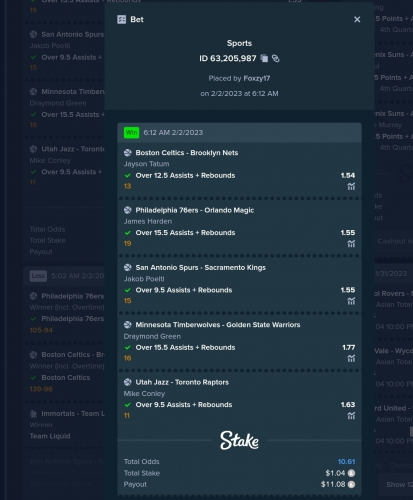Click the Loss badge in background list
The height and width of the screenshot is (500, 413).
38,276
